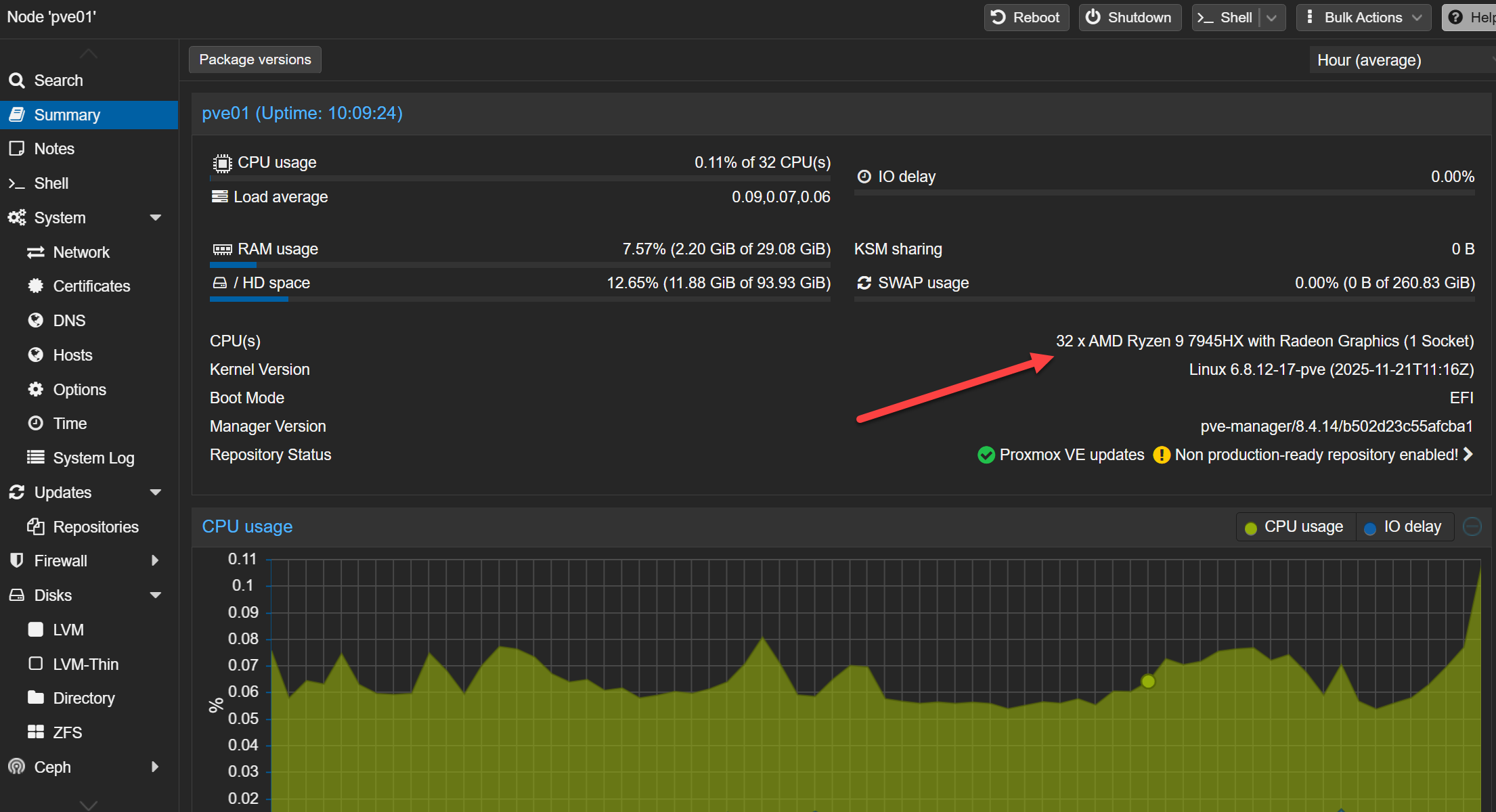This screenshot has width=1496, height=812.
Task: Click the Time clock icon
Action: click(x=35, y=424)
